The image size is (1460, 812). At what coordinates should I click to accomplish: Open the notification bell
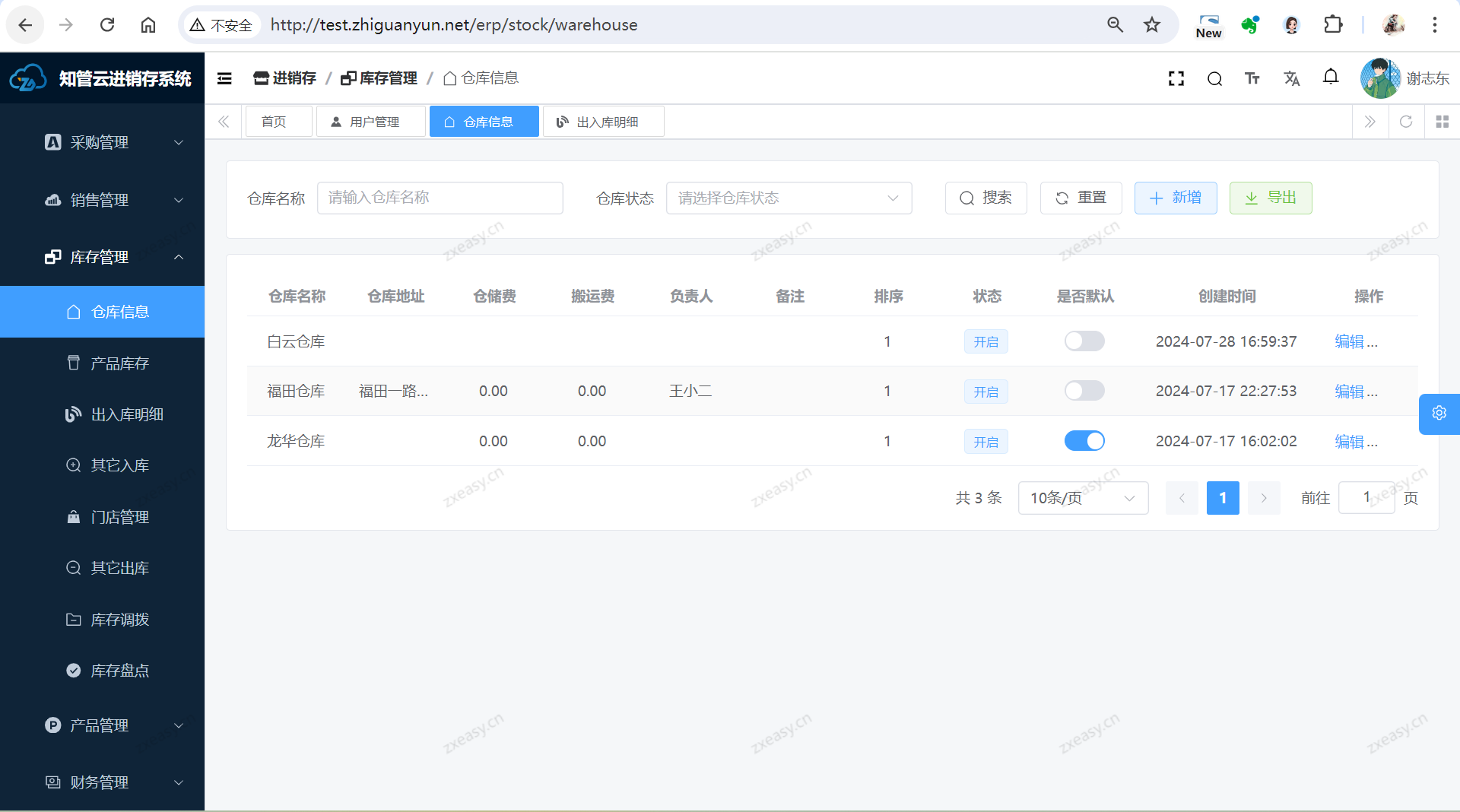click(1331, 77)
